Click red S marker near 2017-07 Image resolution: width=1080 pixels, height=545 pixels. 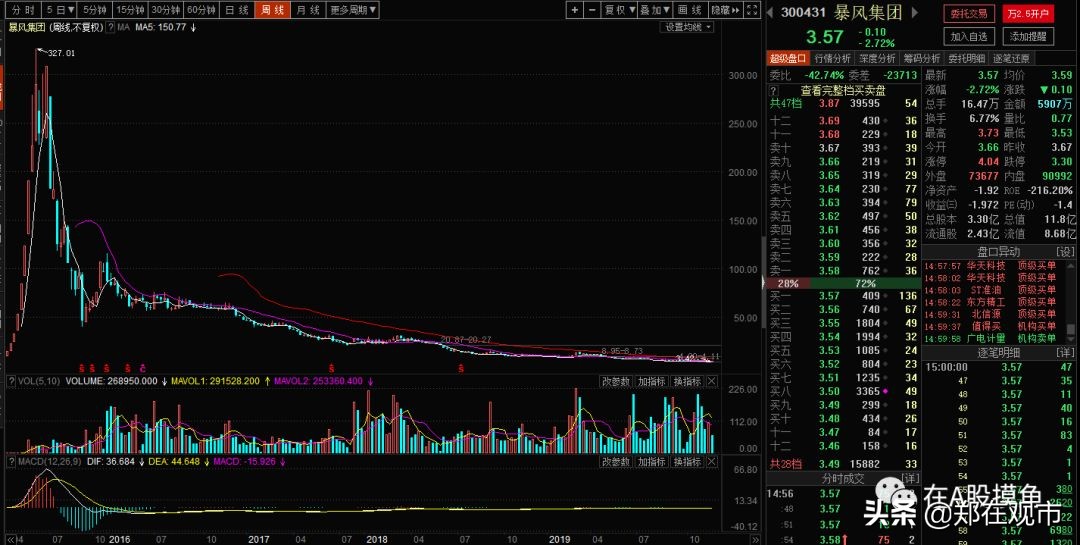[331, 368]
